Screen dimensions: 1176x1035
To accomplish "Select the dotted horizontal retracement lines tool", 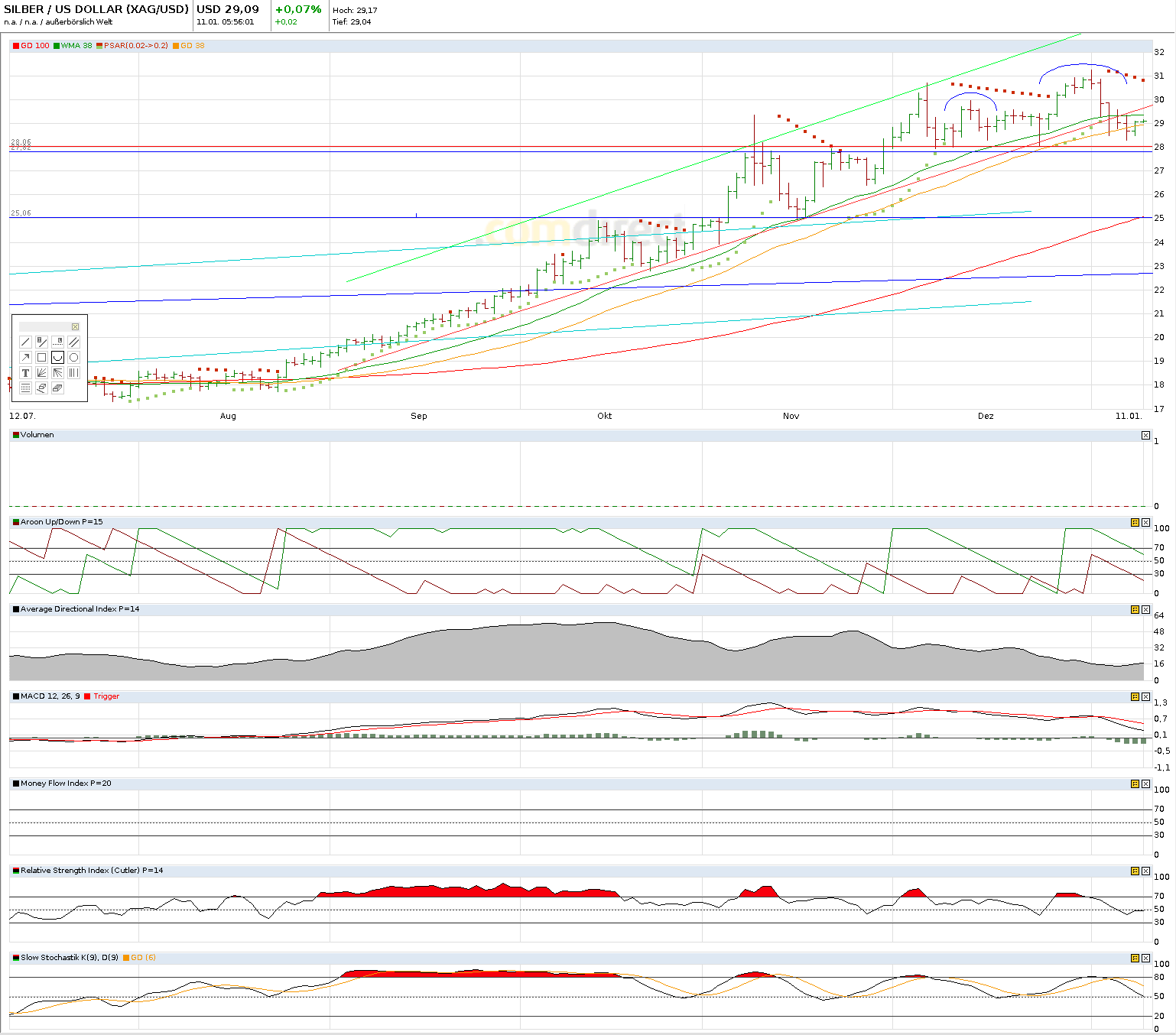I will pyautogui.click(x=25, y=388).
